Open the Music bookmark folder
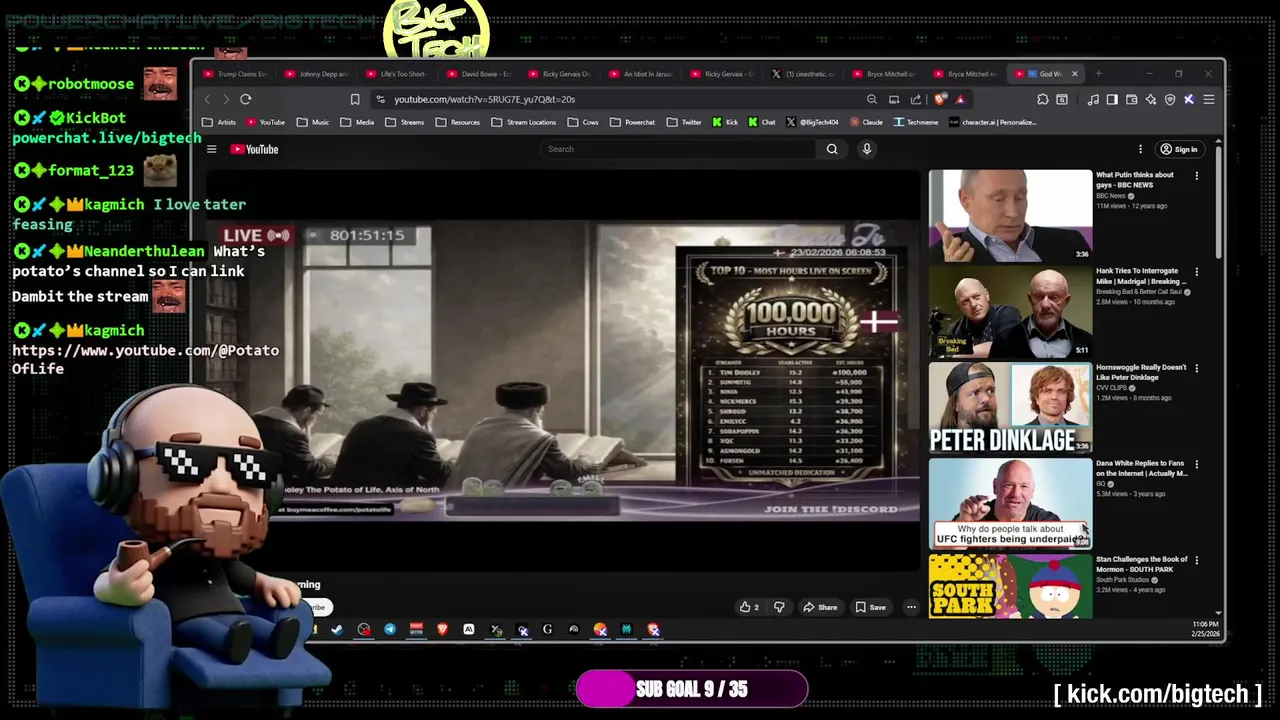This screenshot has height=720, width=1280. click(313, 122)
